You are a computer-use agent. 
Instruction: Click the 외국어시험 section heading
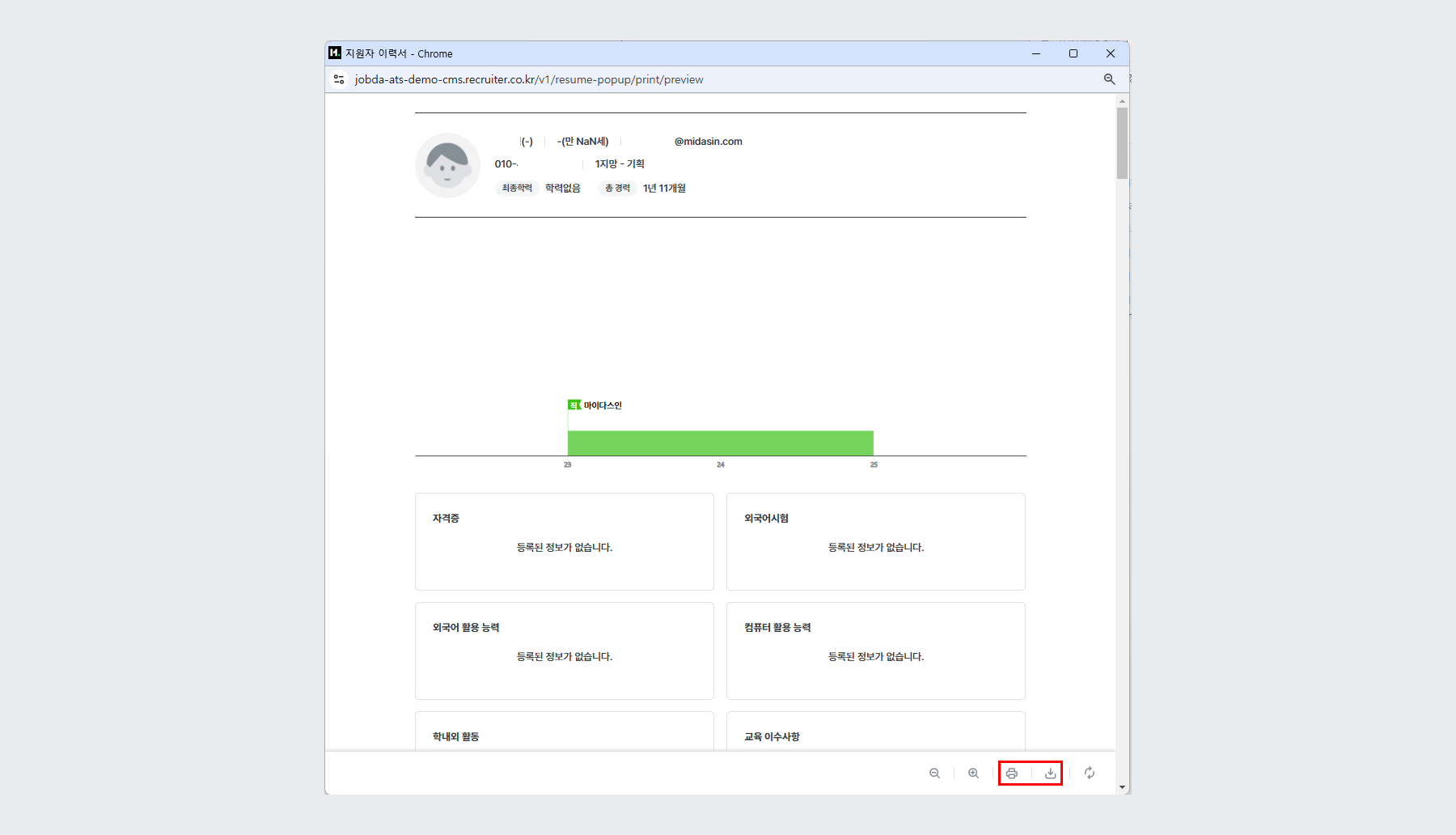766,519
